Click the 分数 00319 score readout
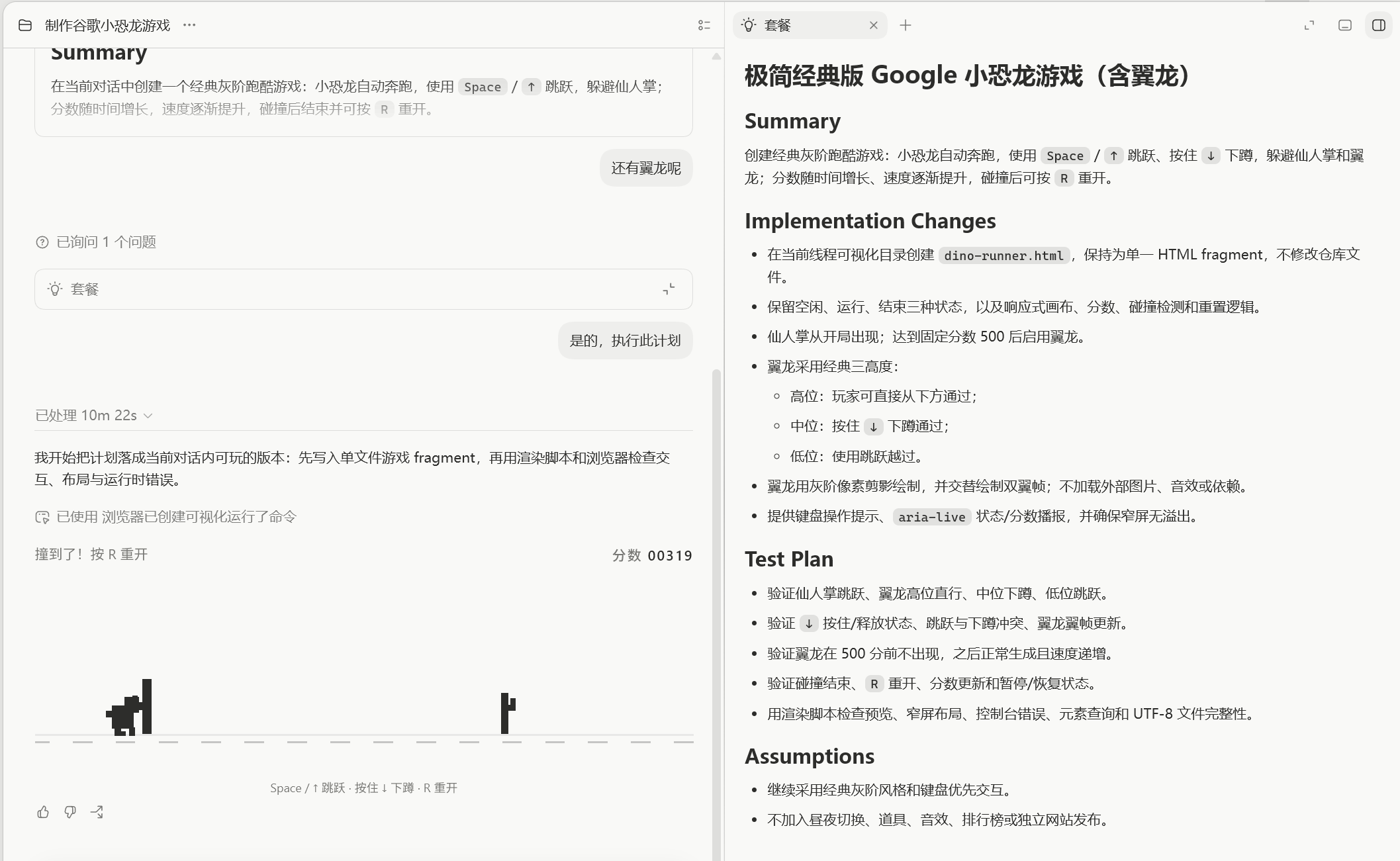1400x861 pixels. pos(652,555)
